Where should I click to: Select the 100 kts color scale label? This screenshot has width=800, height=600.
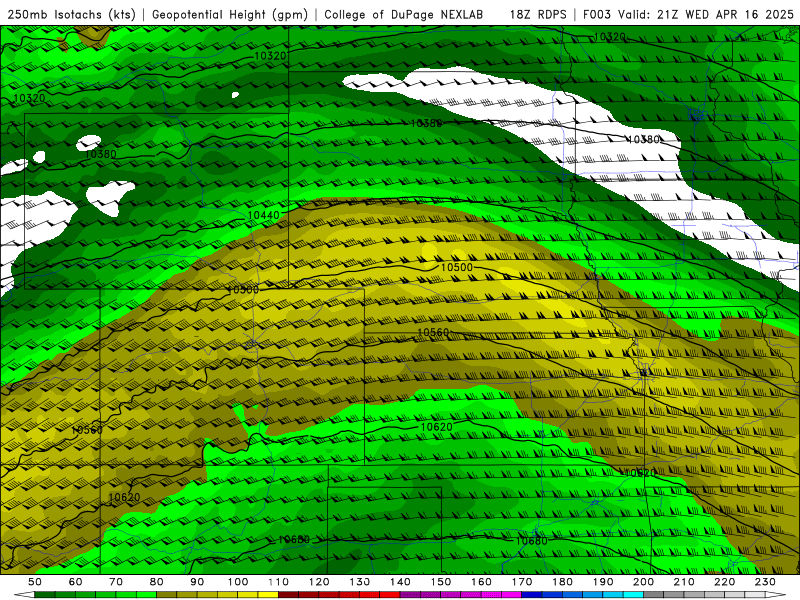point(238,582)
